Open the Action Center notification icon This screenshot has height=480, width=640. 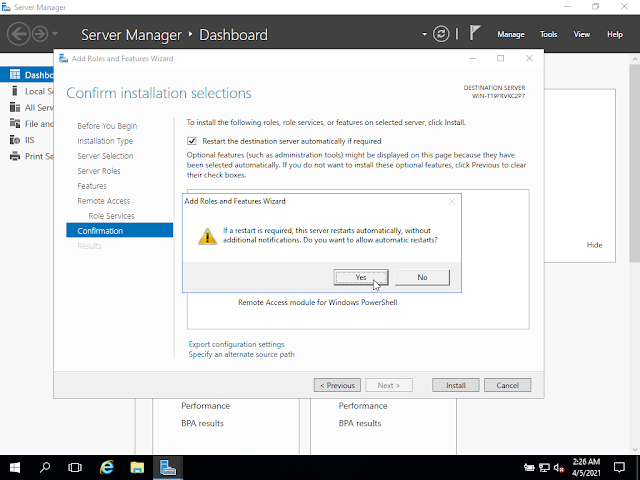[x=619, y=468]
